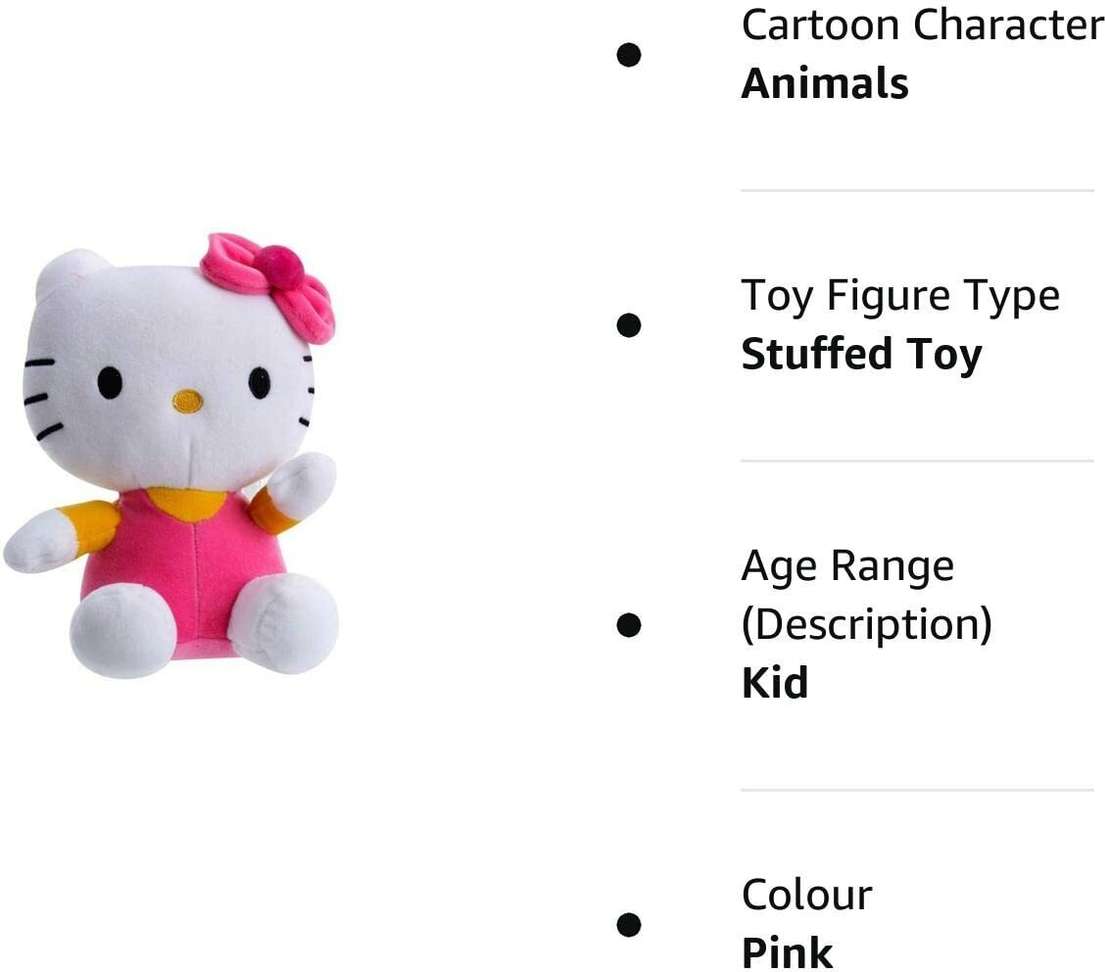Click the "Pink" colour value
The width and height of the screenshot is (1105, 972).
(787, 952)
